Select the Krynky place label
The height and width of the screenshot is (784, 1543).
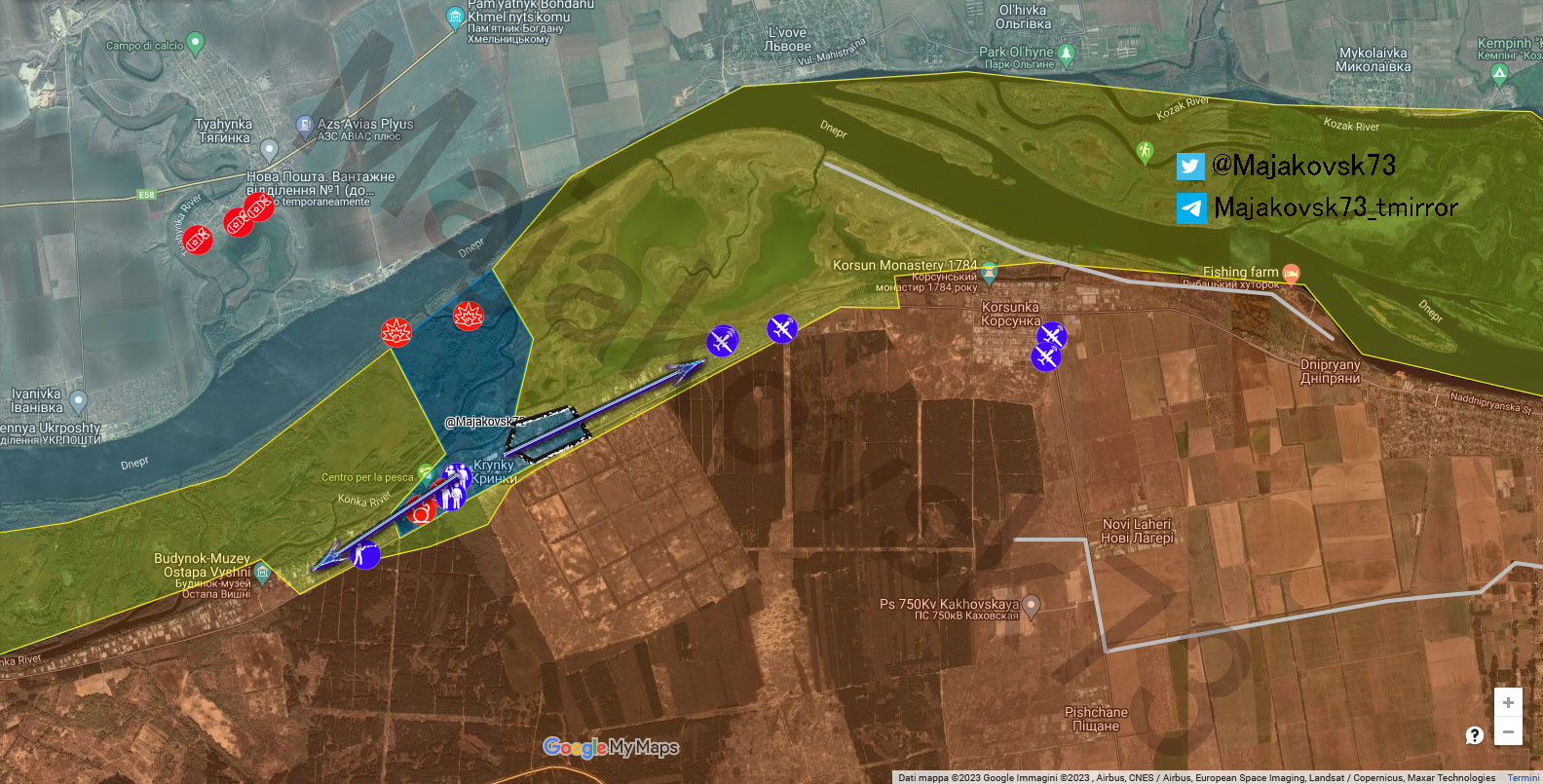click(494, 471)
